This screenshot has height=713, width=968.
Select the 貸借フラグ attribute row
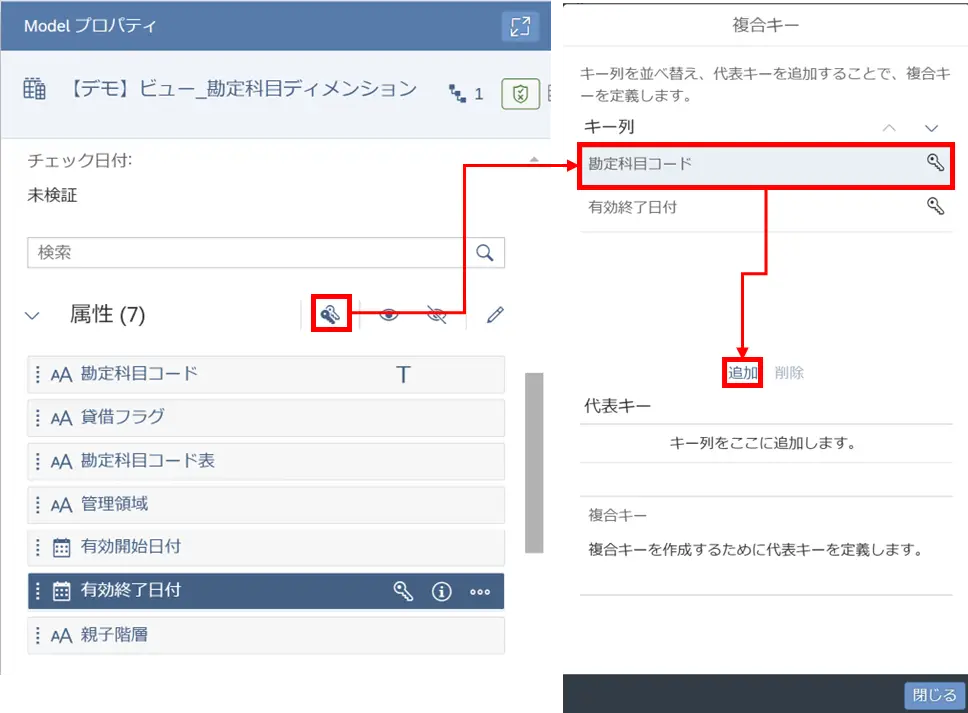266,417
